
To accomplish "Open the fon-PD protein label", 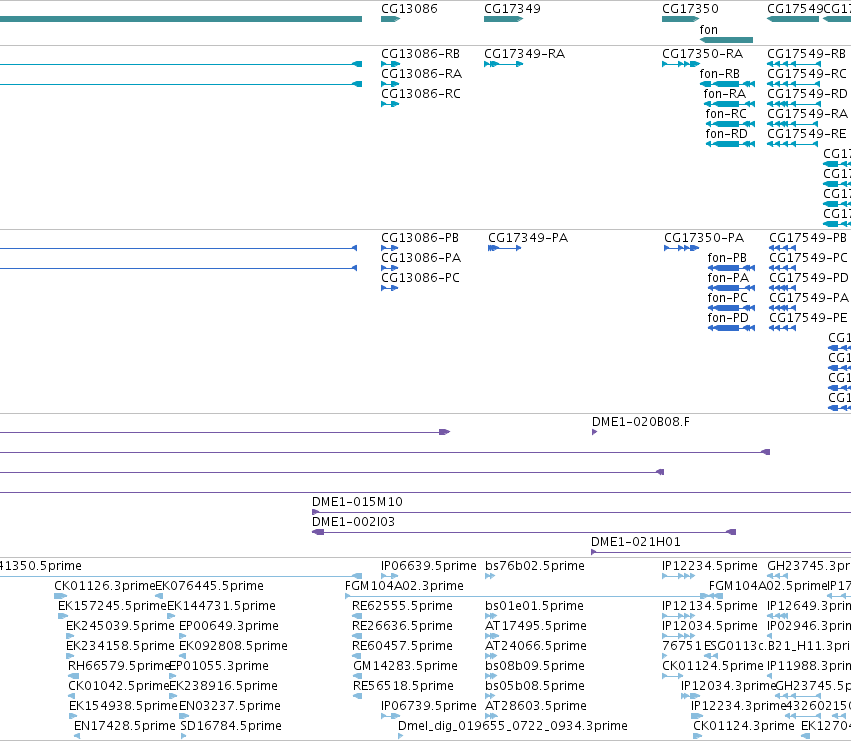I will point(728,318).
